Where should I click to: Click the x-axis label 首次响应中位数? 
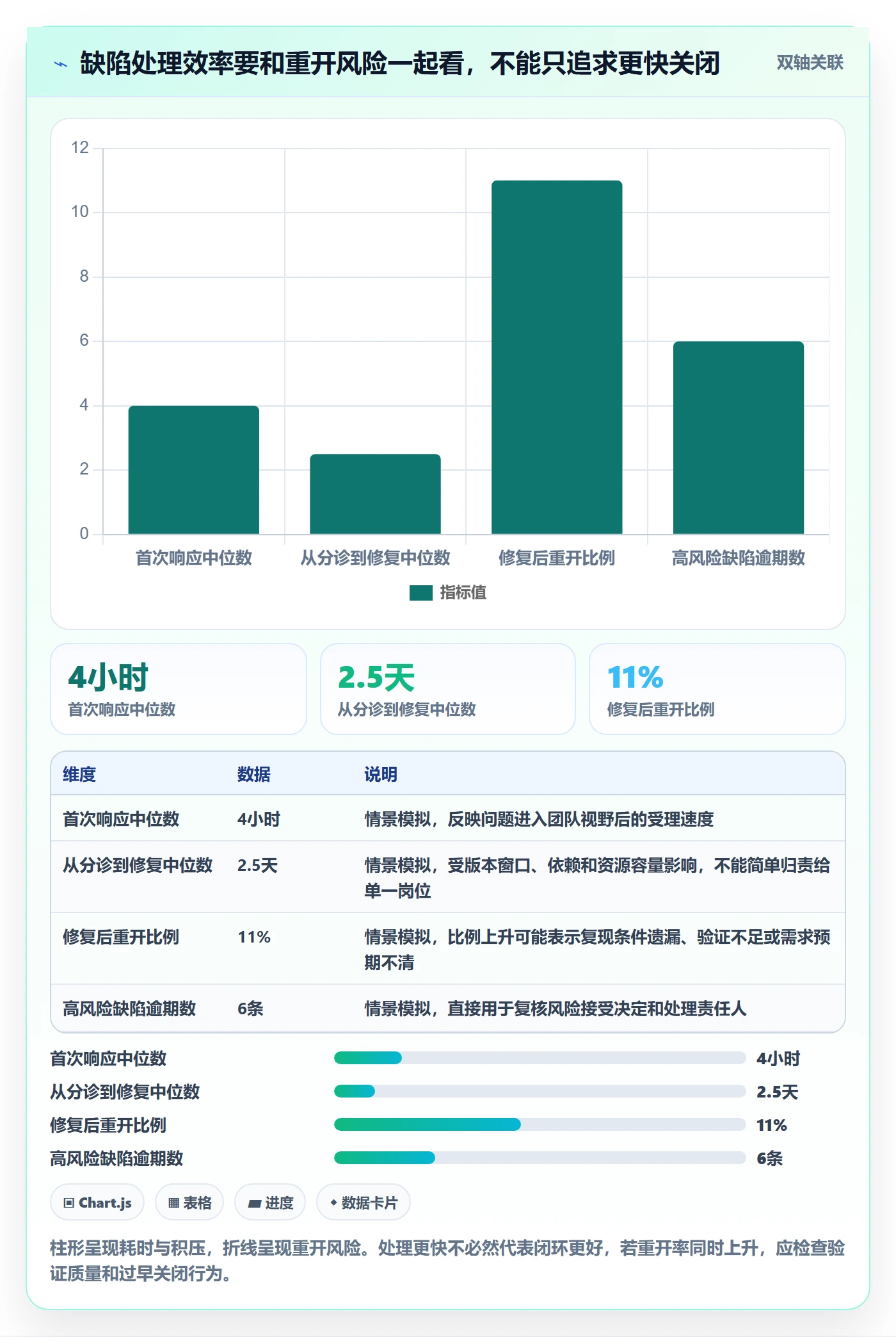194,558
